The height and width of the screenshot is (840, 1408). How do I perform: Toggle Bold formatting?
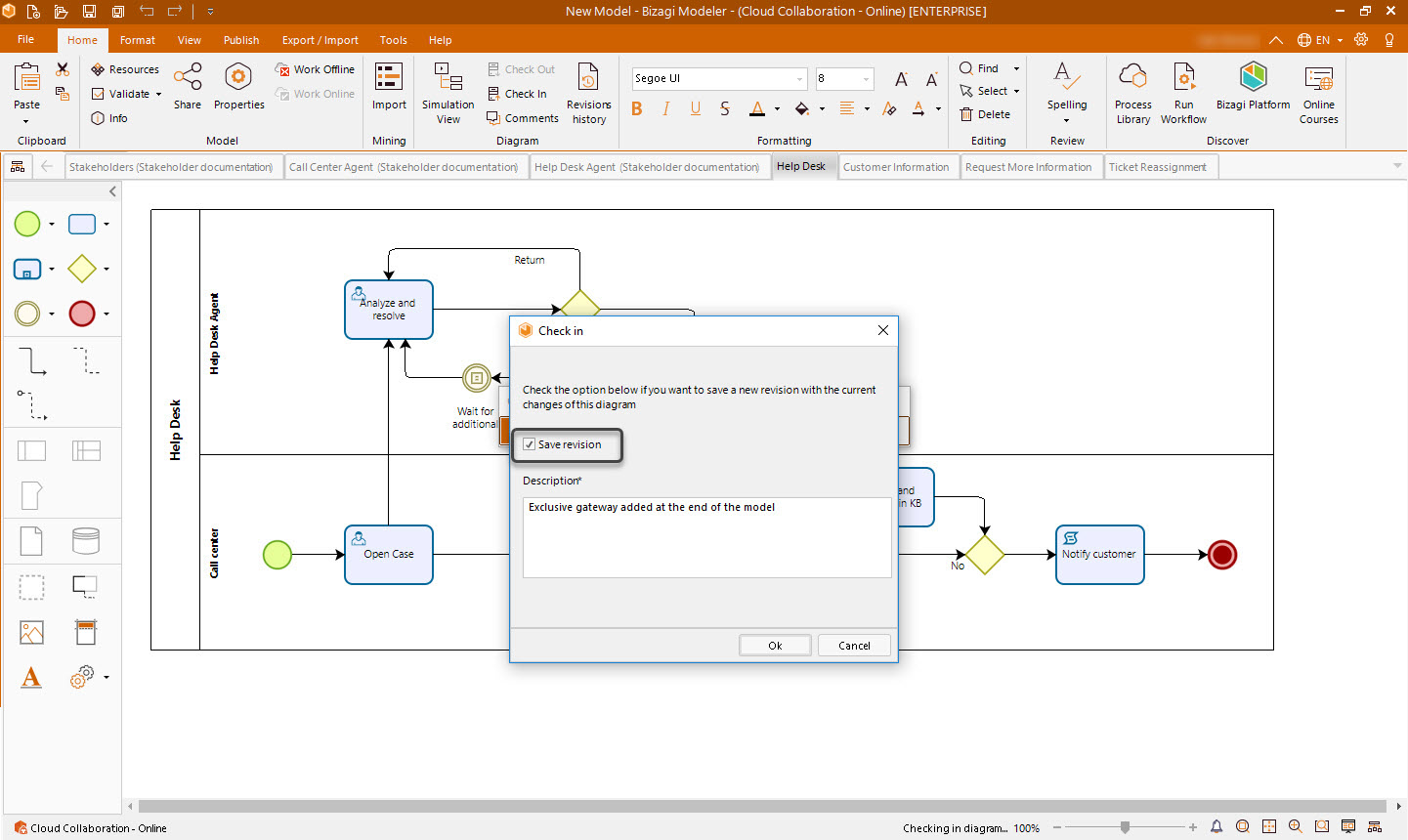pos(637,108)
